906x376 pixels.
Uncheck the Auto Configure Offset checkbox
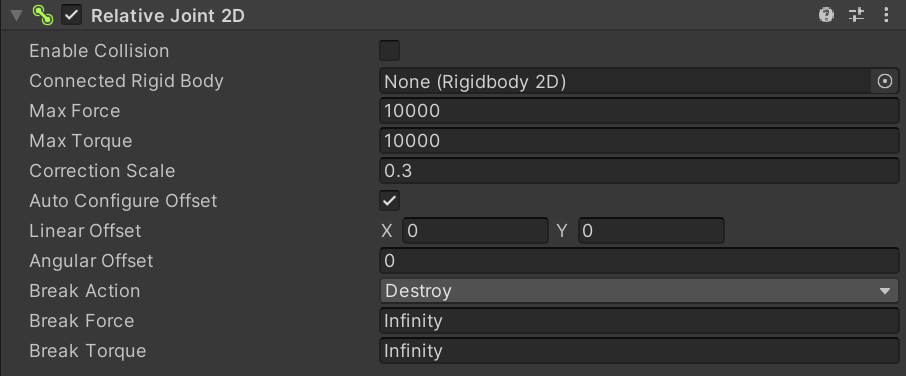click(389, 201)
